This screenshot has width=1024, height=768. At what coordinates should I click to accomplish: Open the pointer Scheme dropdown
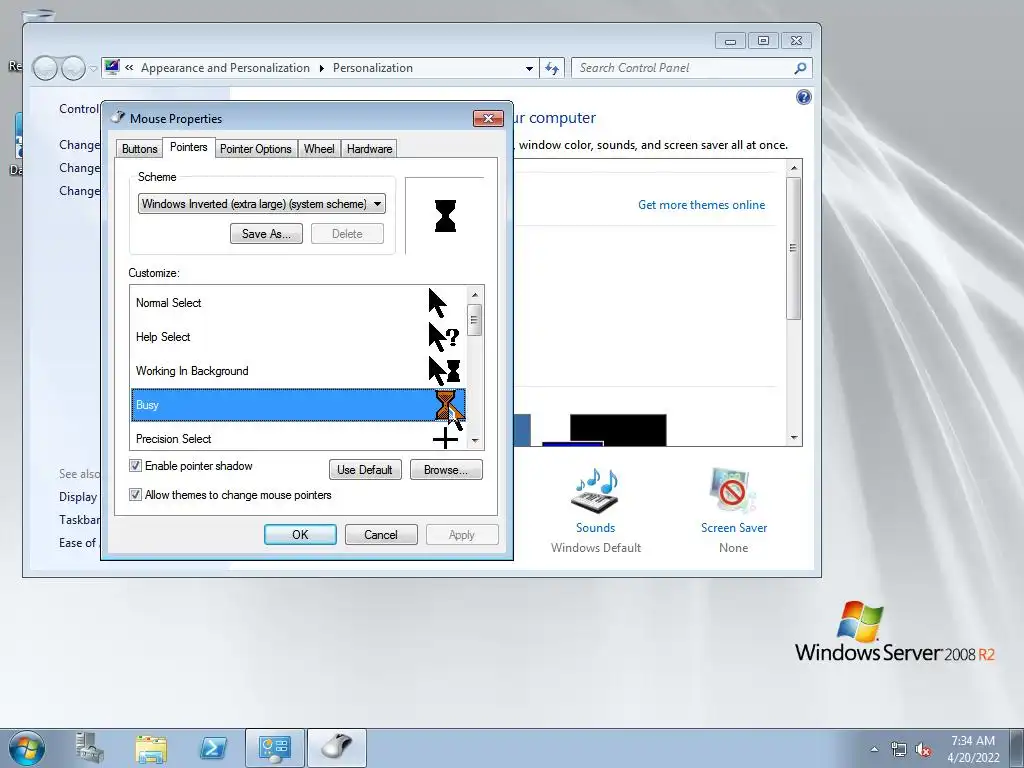click(x=261, y=204)
